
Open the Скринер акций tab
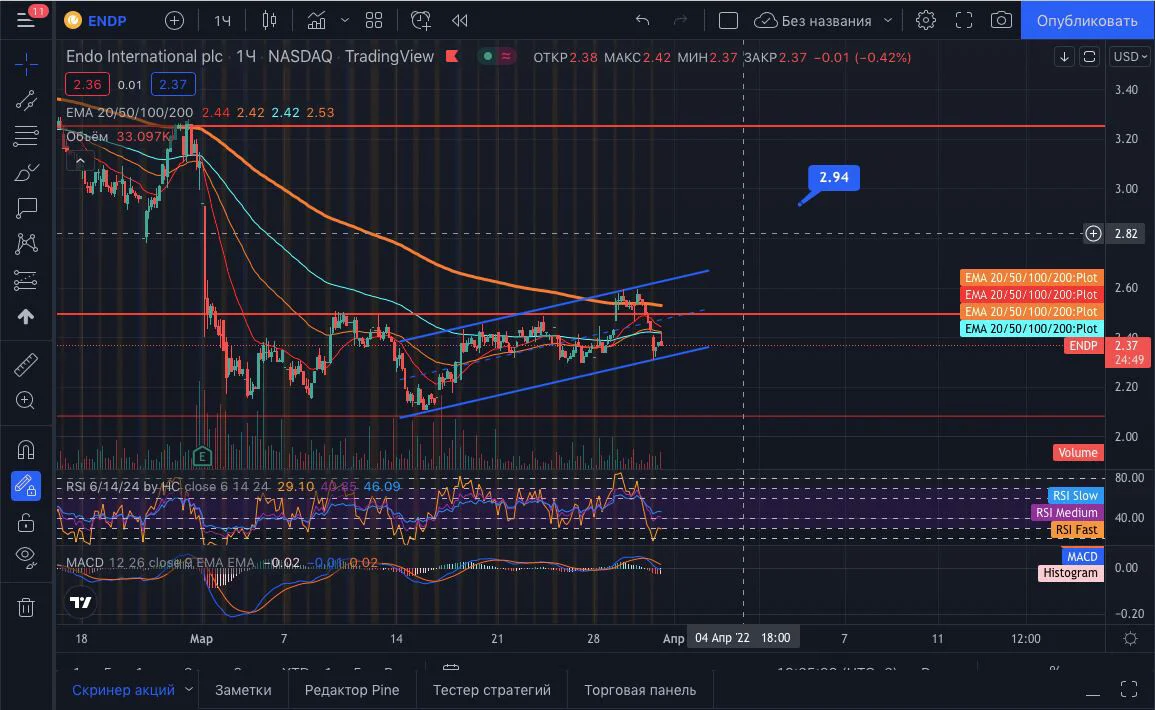pyautogui.click(x=123, y=690)
